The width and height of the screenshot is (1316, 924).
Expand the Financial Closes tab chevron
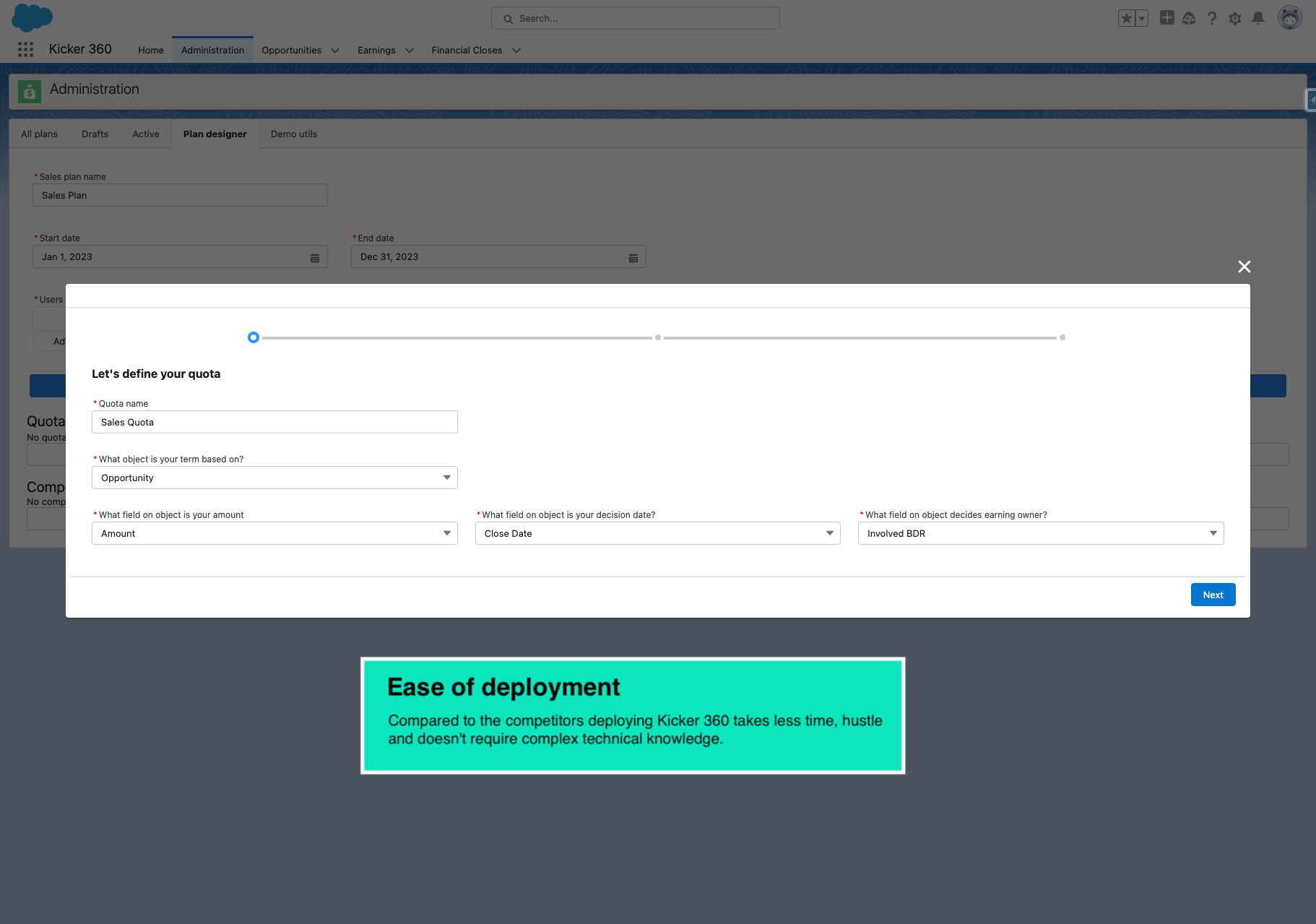tap(516, 50)
